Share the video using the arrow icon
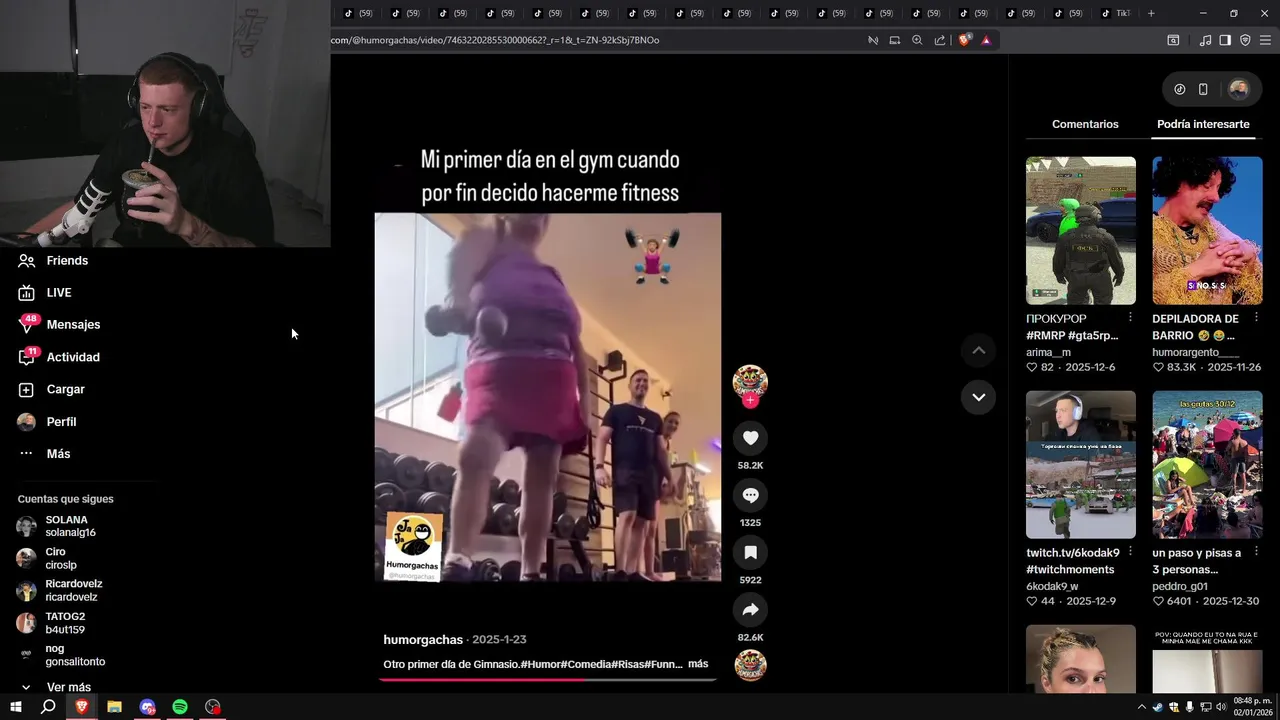The width and height of the screenshot is (1280, 720). (750, 609)
